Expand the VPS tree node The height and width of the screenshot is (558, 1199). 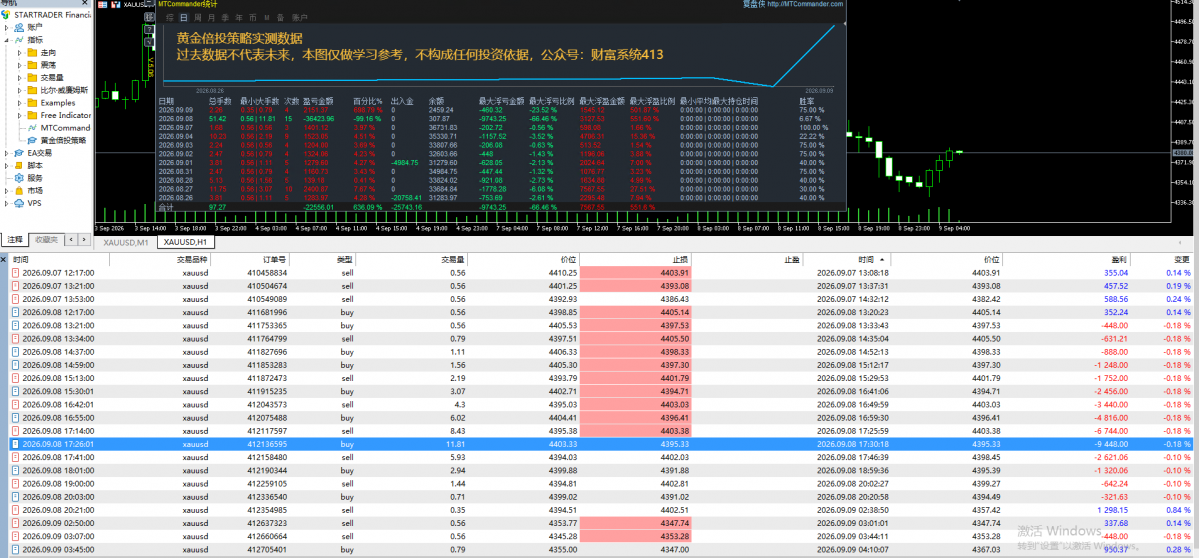pyautogui.click(x=6, y=203)
